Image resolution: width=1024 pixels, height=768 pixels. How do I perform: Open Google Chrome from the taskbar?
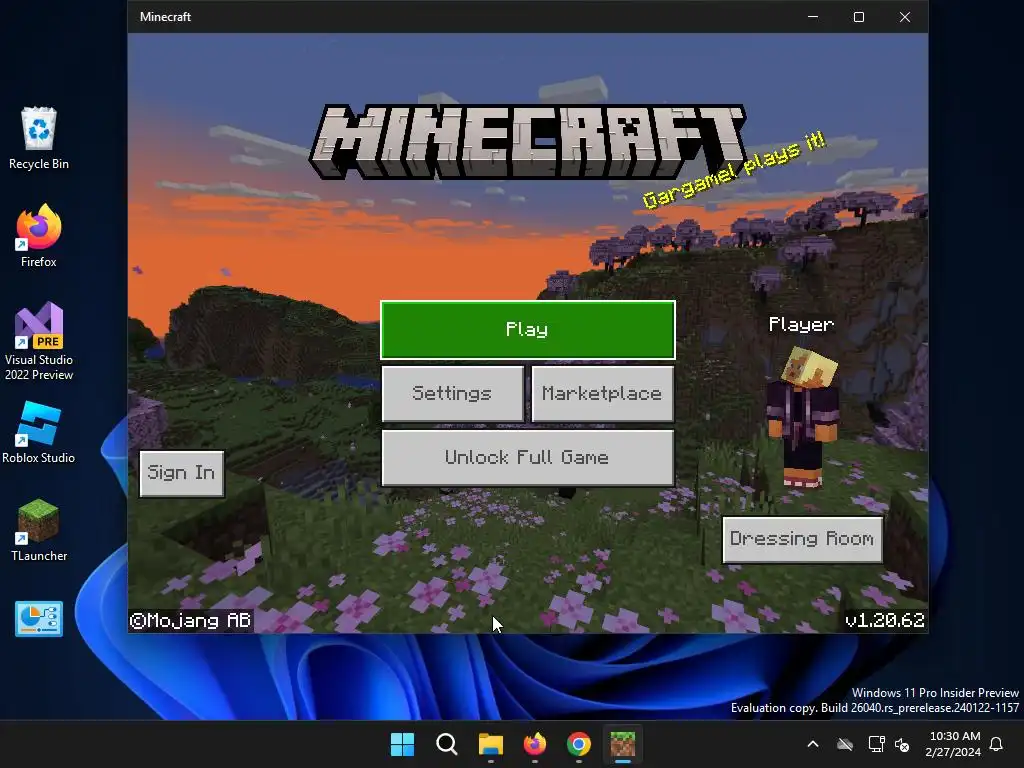click(x=579, y=744)
